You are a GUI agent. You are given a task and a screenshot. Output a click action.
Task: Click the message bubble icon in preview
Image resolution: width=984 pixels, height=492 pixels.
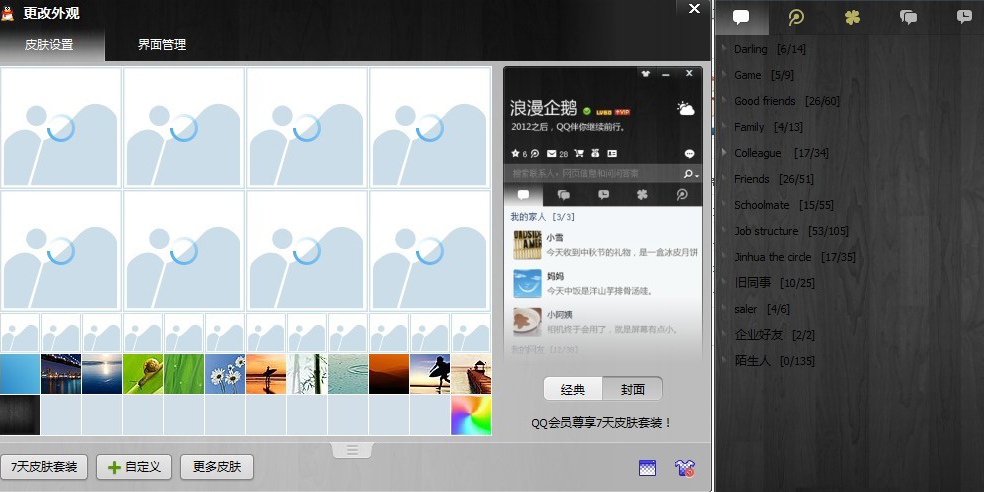[689, 154]
